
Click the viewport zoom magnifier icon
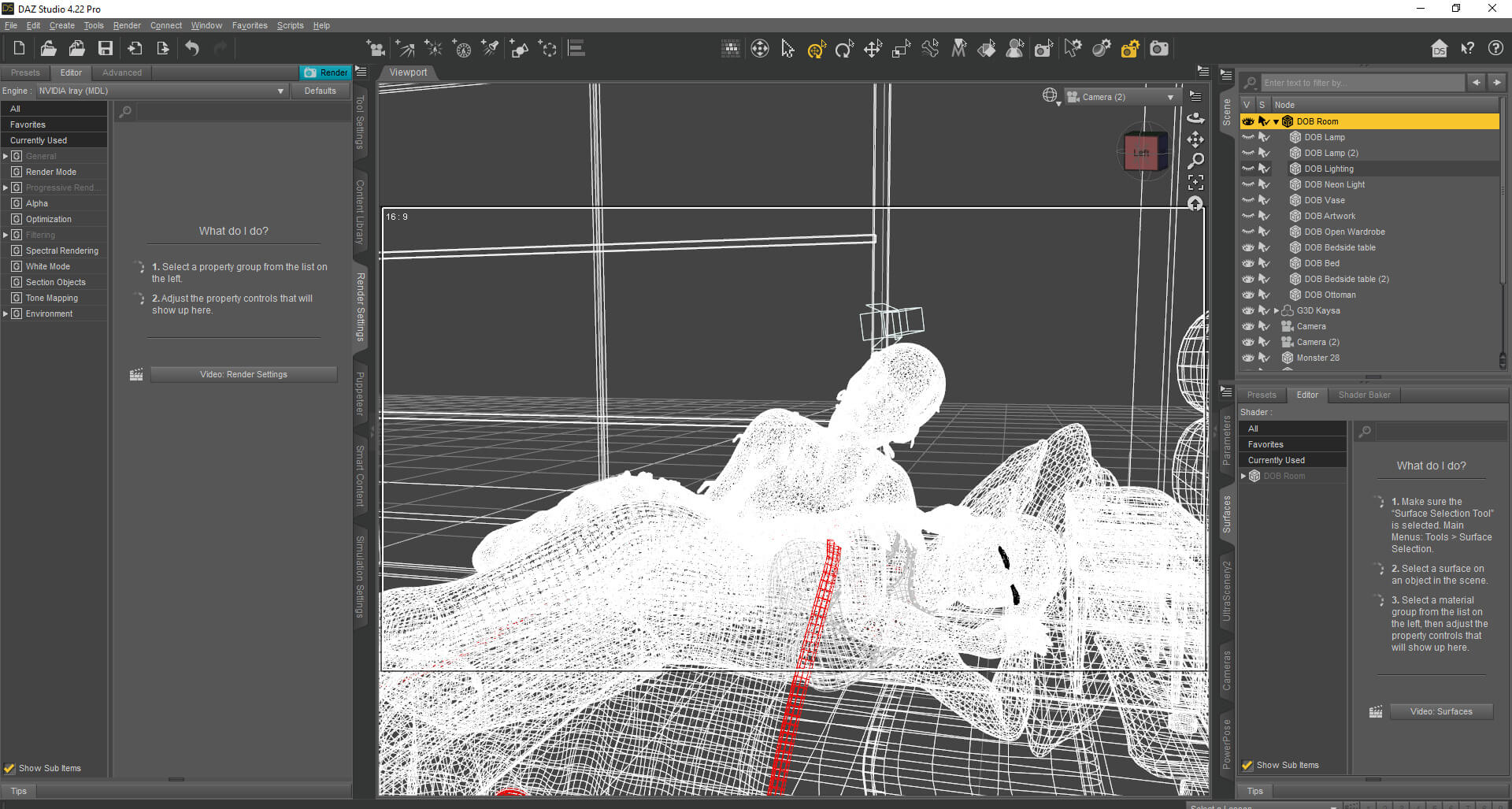point(1195,161)
